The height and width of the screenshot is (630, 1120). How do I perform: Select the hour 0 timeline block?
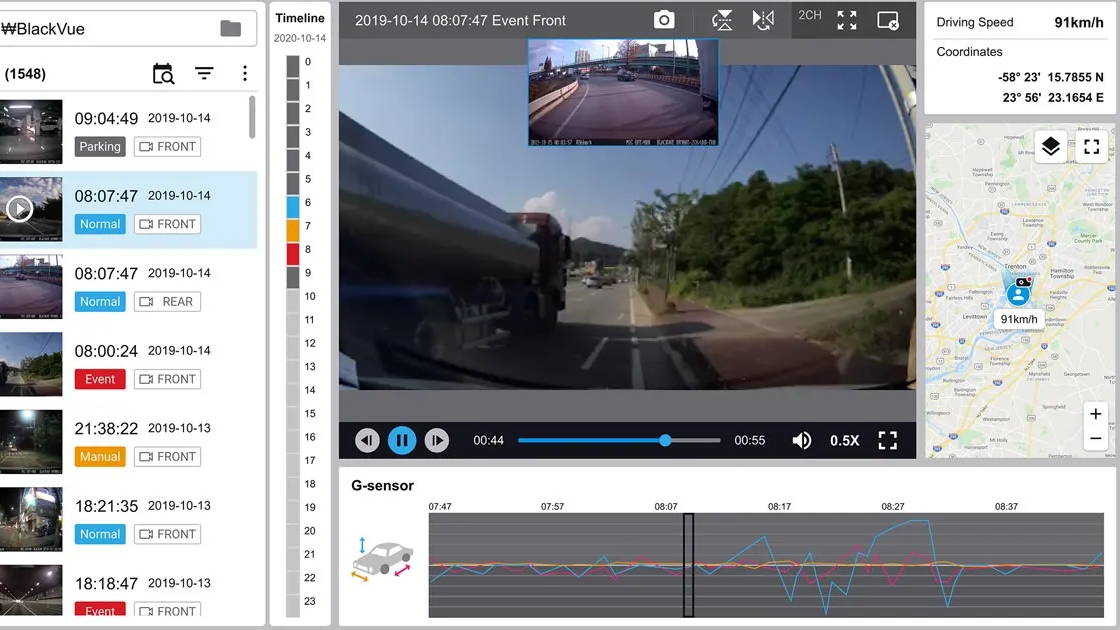click(293, 66)
